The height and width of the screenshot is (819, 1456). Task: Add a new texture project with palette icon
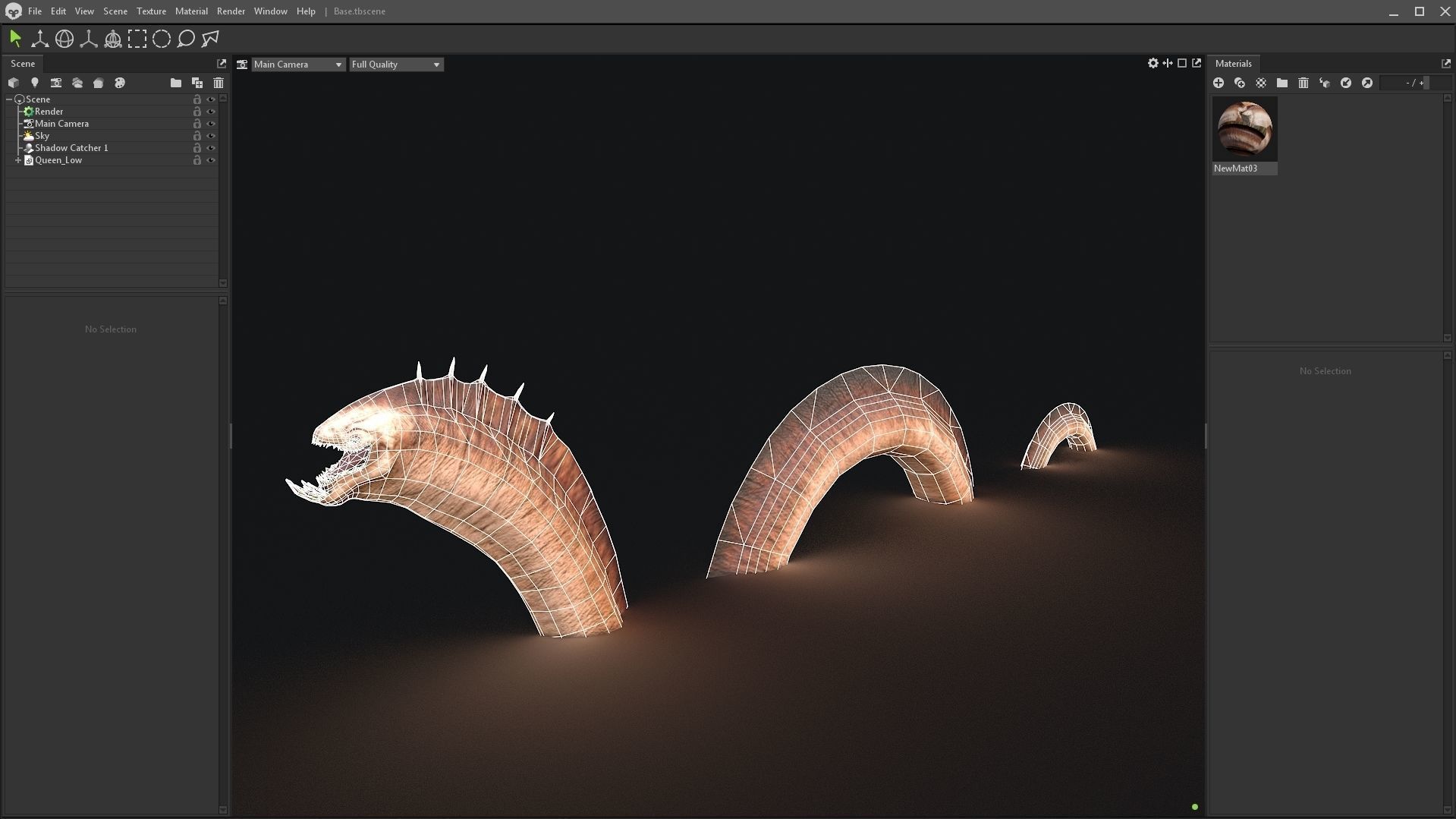(x=120, y=83)
